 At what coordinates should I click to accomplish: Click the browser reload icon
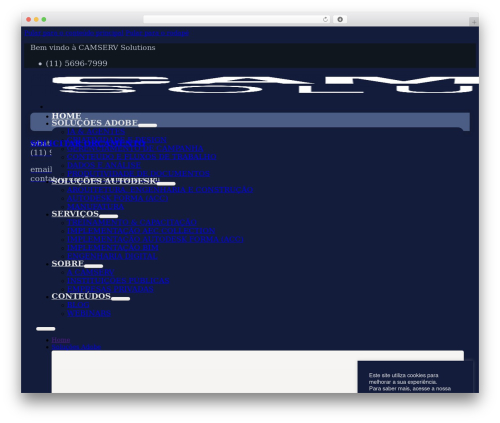[325, 19]
